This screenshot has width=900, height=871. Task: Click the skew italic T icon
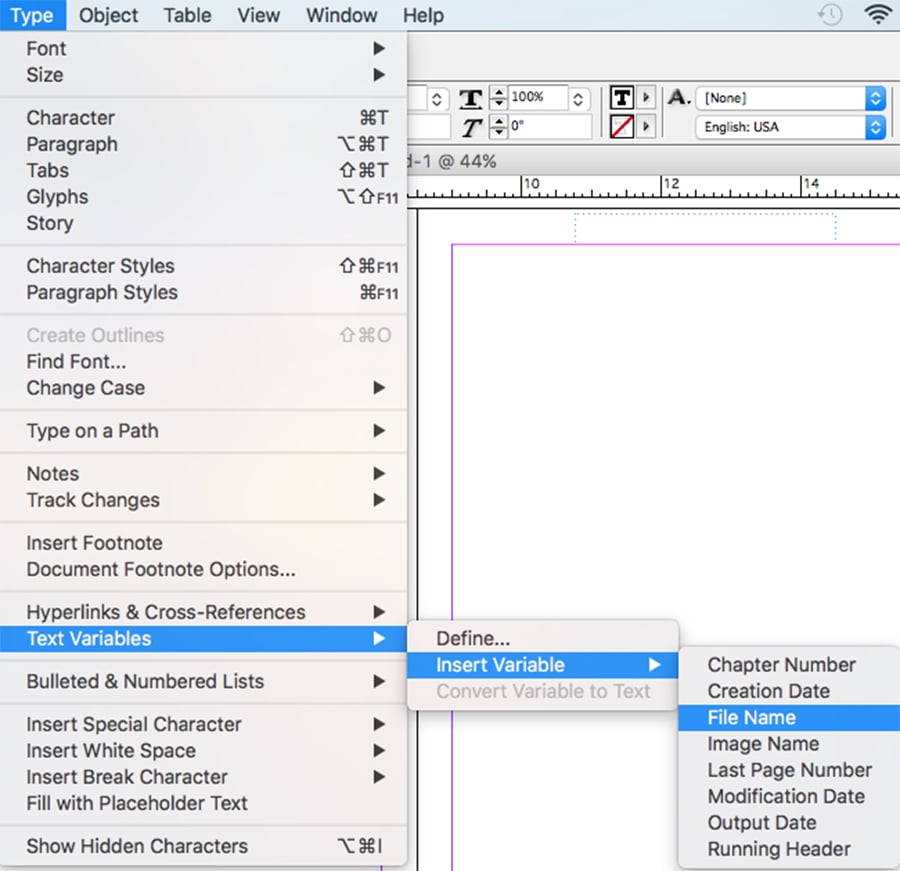pos(471,127)
